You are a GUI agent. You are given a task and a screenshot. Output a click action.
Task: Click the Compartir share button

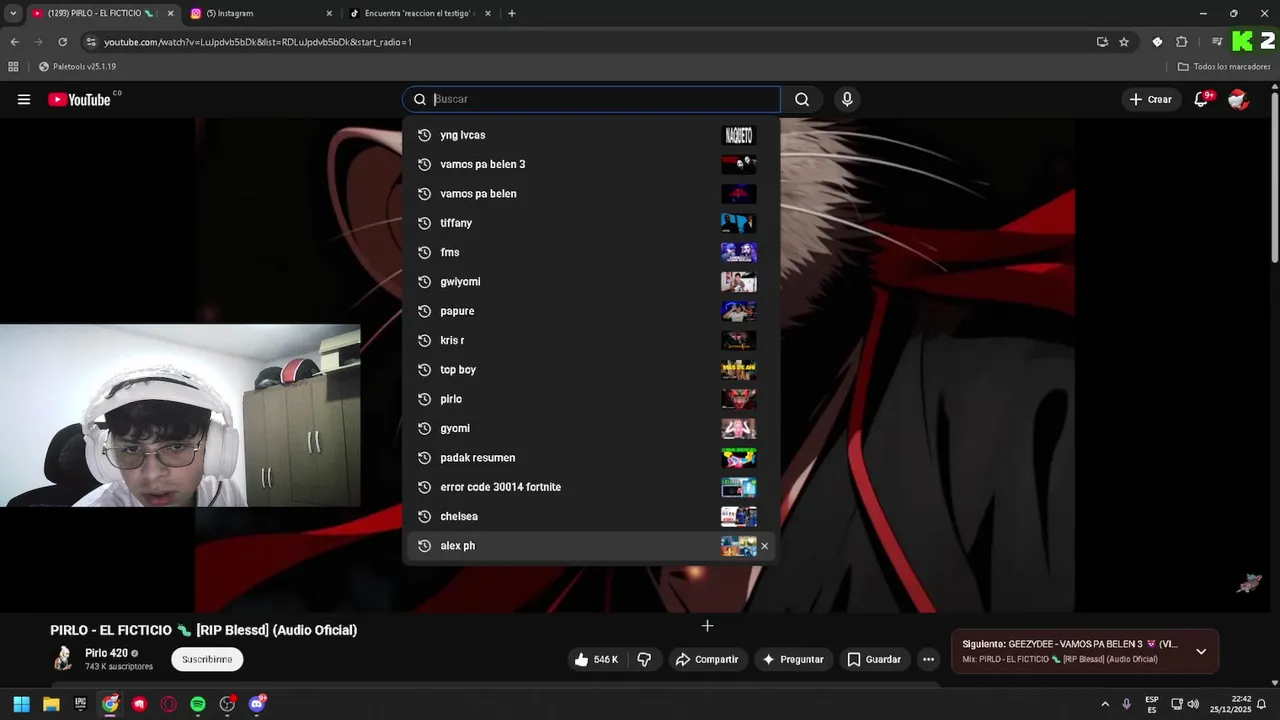tap(707, 659)
